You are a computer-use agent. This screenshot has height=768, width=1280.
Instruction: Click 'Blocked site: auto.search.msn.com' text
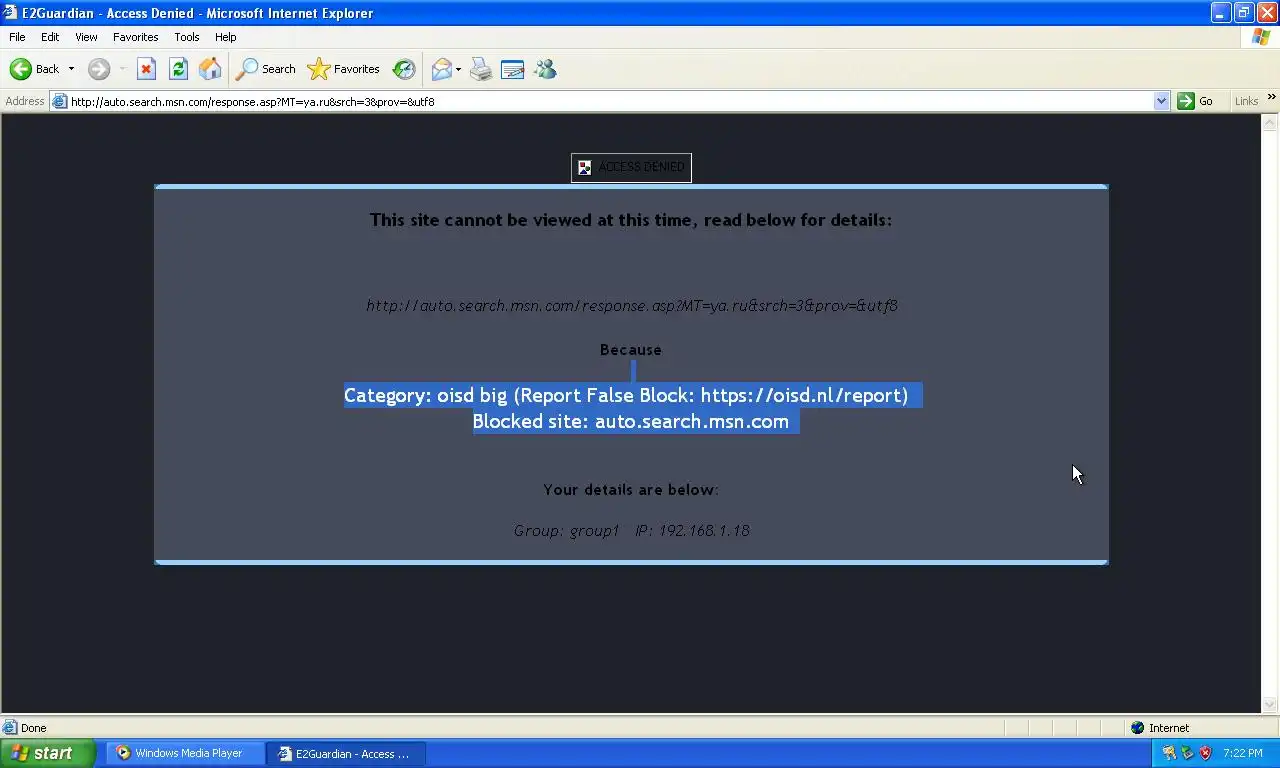(x=631, y=421)
